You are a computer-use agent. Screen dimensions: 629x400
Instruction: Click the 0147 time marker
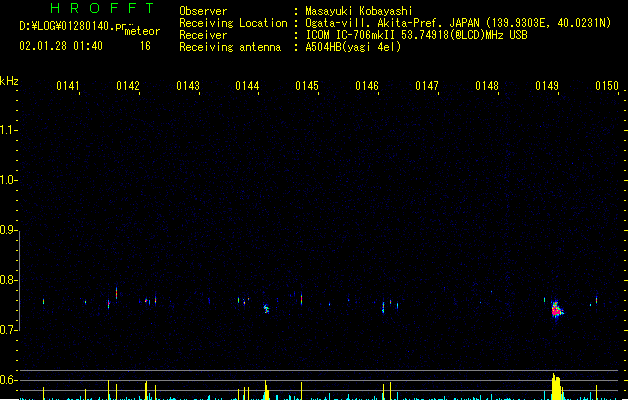pyautogui.click(x=427, y=86)
